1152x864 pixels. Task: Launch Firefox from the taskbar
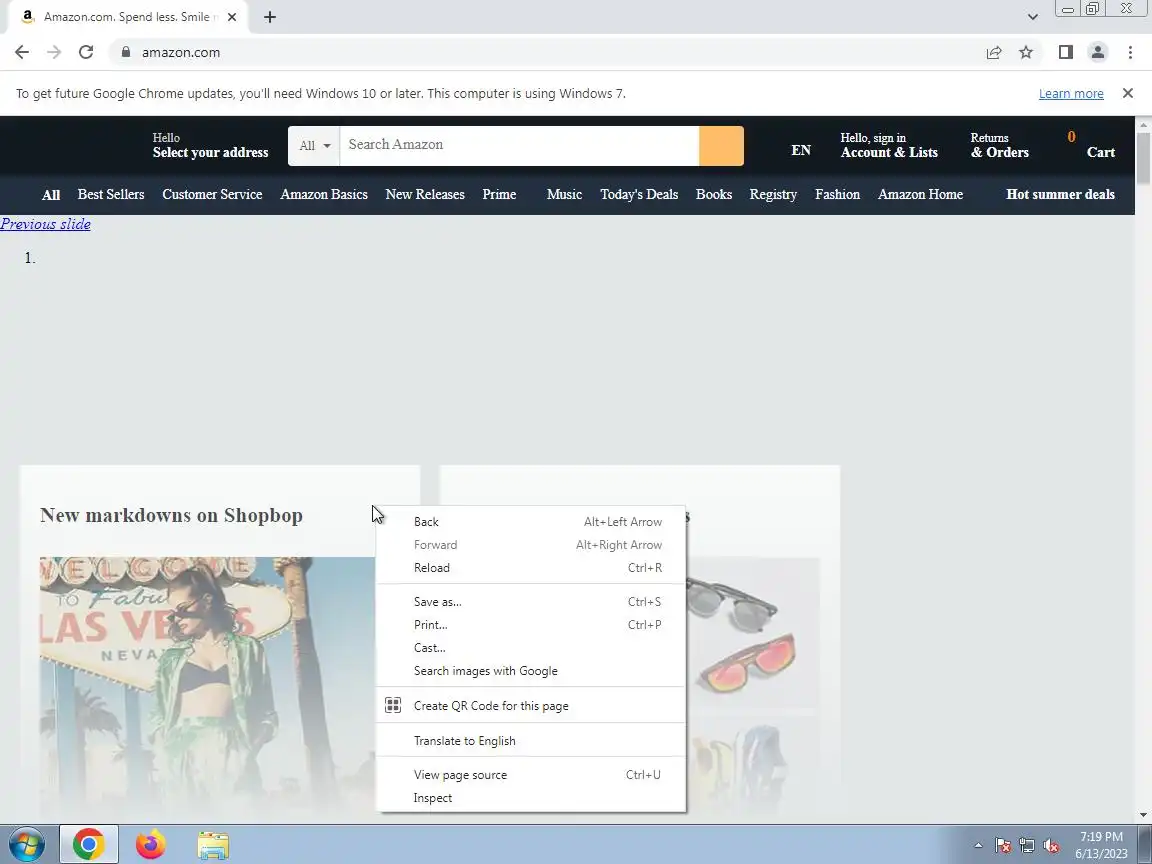click(151, 845)
